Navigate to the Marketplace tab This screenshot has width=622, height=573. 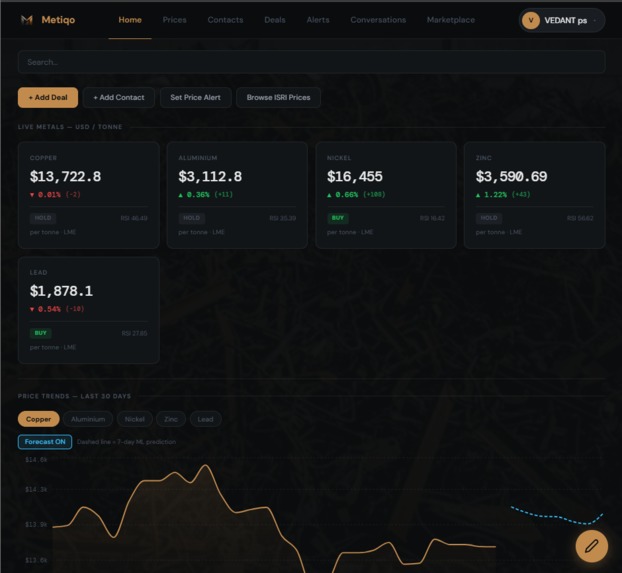tap(451, 20)
